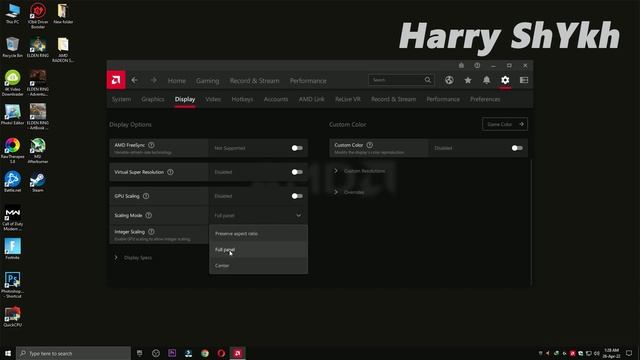Toggle GPU Scaling switch
This screenshot has width=640, height=360.
297,196
